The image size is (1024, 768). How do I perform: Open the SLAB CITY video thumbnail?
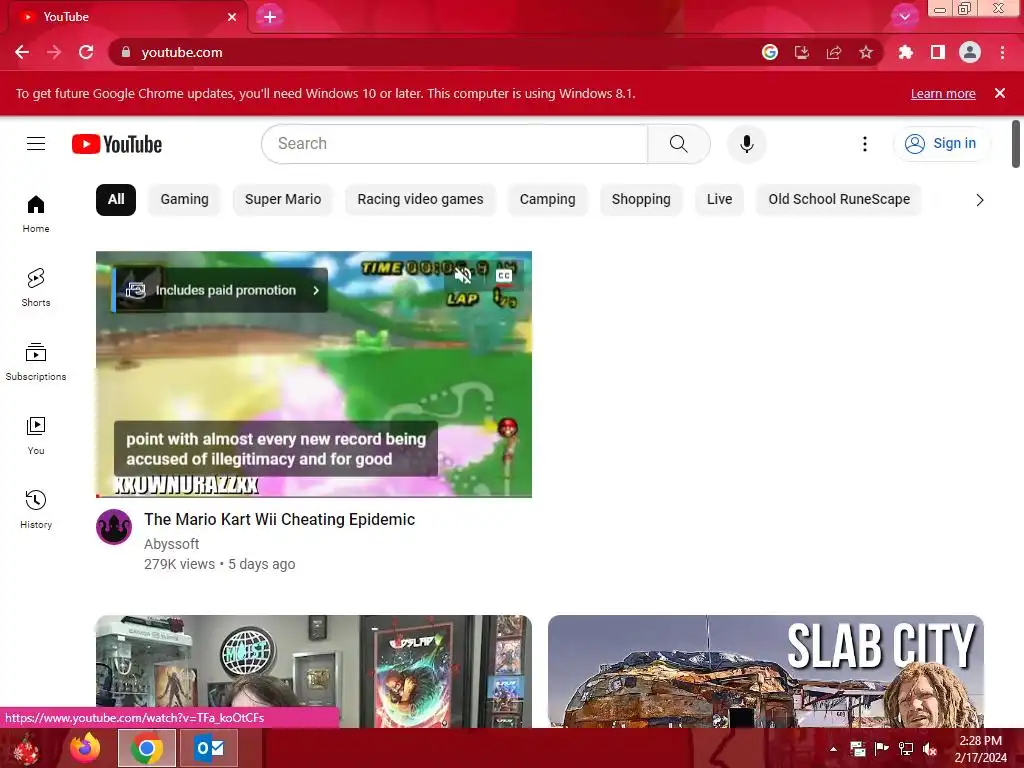tap(765, 671)
